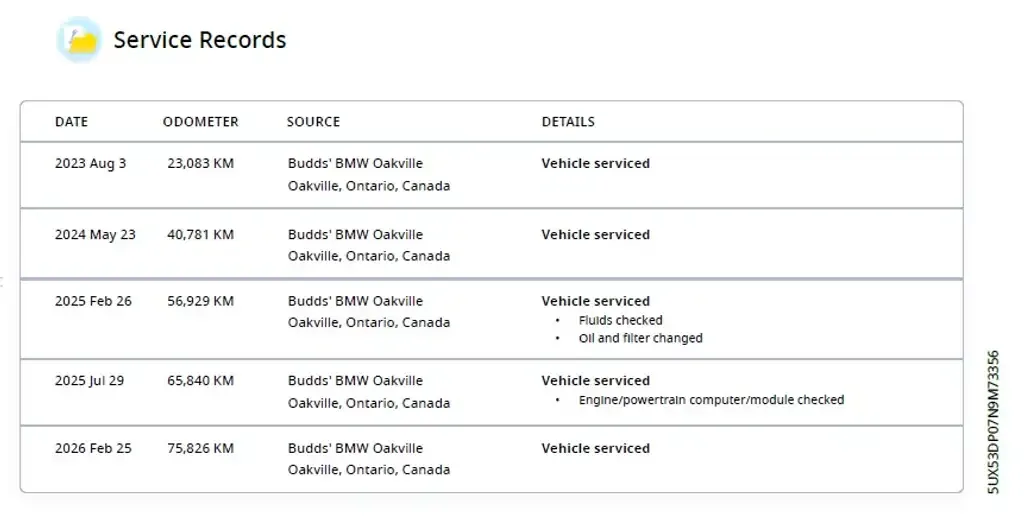Click the 65,840 KM odometer reading
1024x526 pixels.
(x=200, y=381)
